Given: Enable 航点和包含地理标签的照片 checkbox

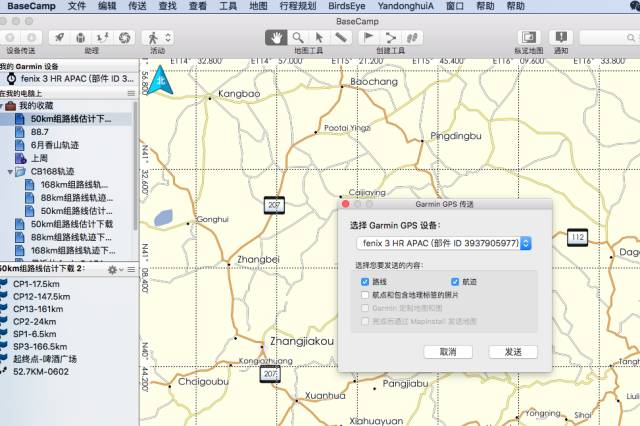Looking at the screenshot, I should [365, 295].
